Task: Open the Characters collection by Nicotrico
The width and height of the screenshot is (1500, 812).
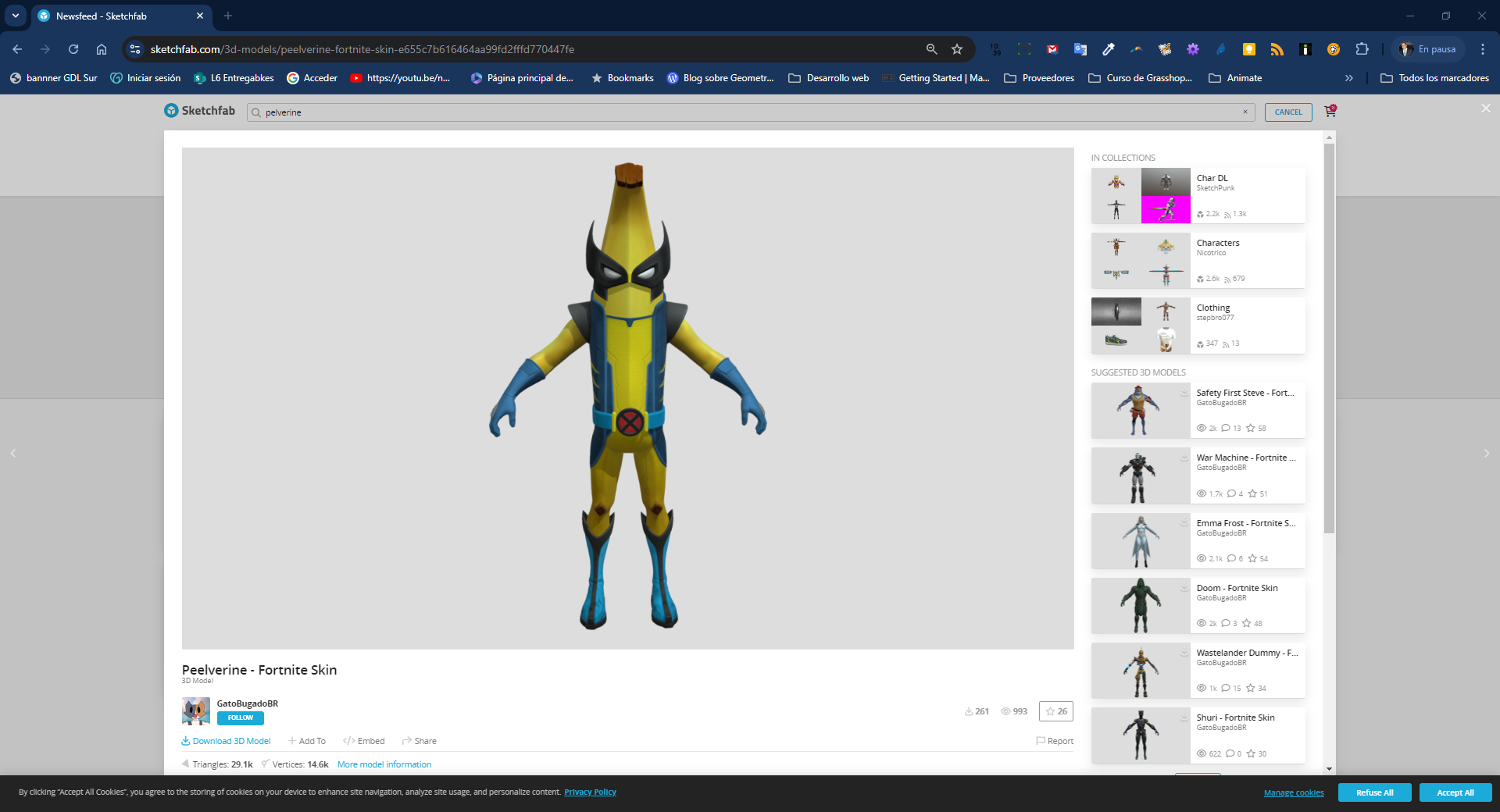Action: coord(1198,261)
